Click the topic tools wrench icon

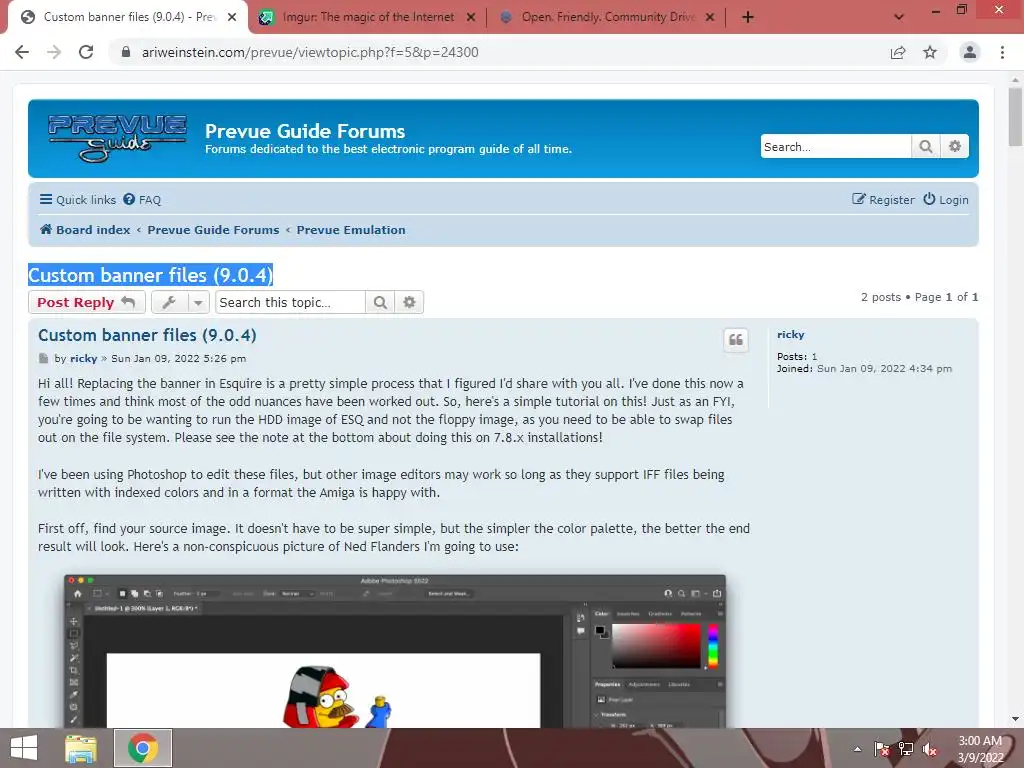(169, 302)
